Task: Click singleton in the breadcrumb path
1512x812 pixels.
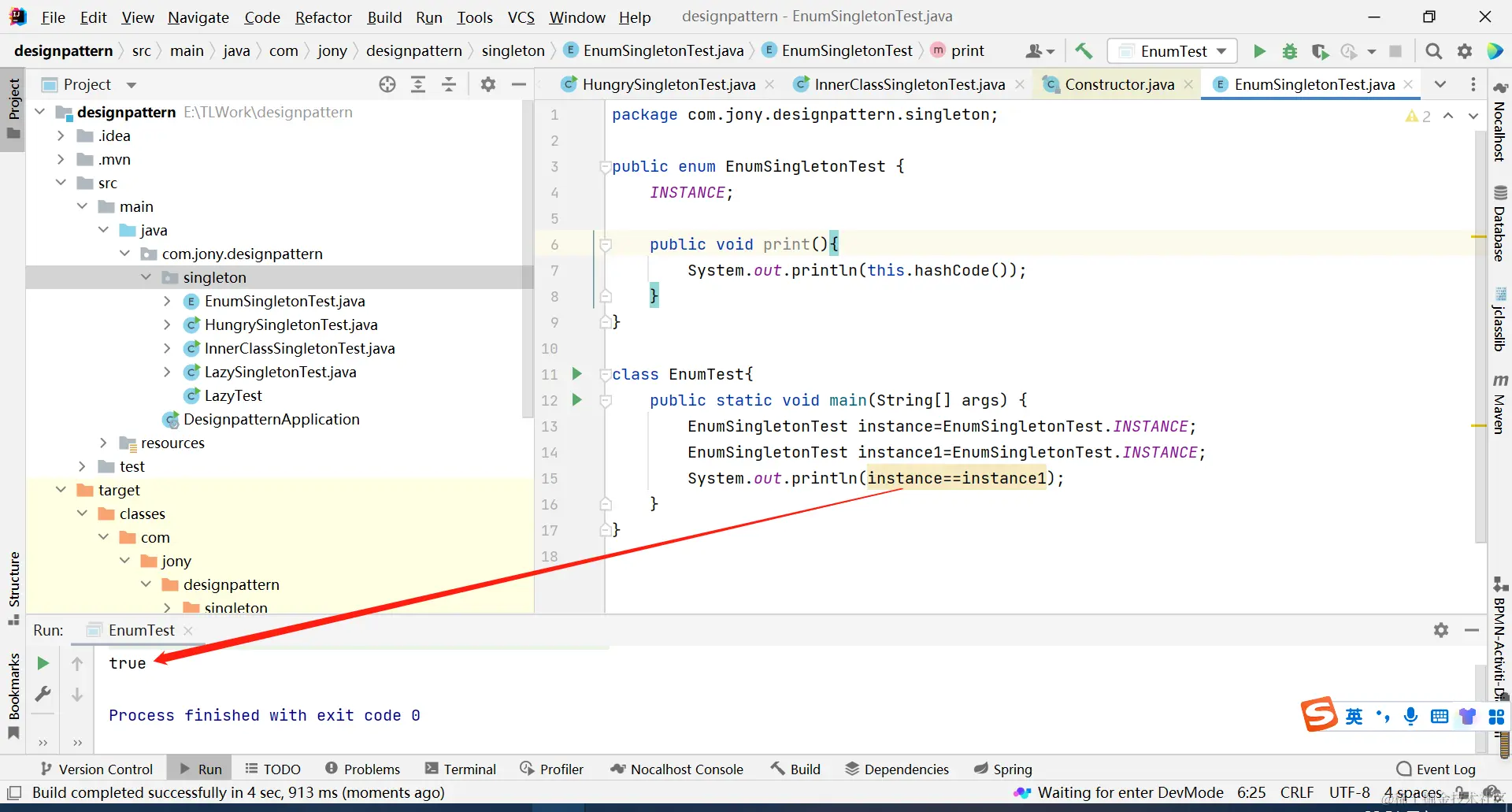Action: click(x=513, y=51)
